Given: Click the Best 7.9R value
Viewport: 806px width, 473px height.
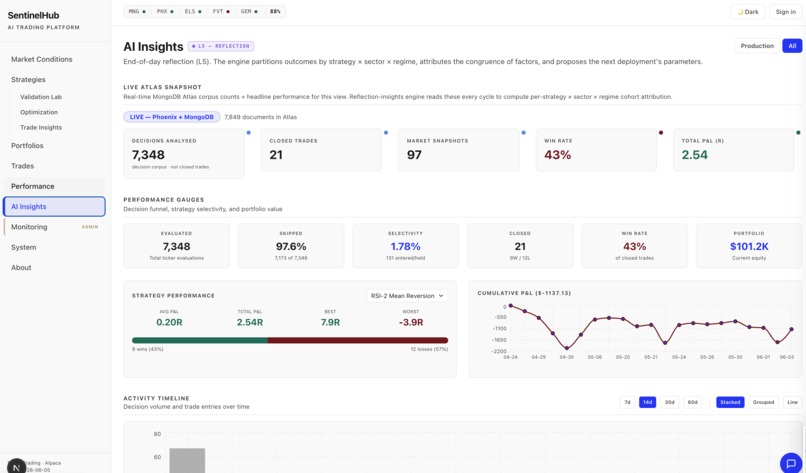Looking at the screenshot, I should click(330, 322).
